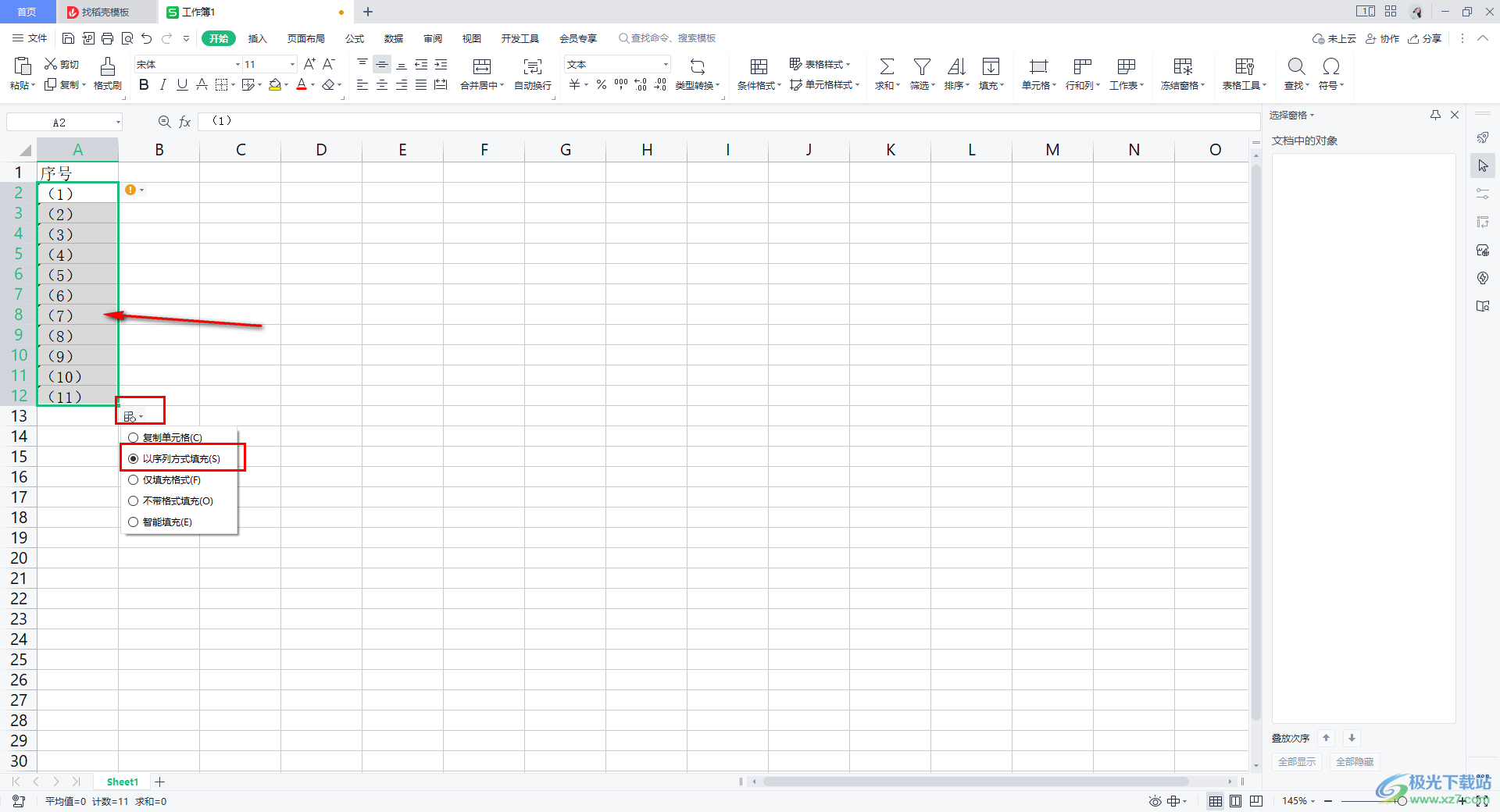This screenshot has width=1500, height=812.
Task: Click the error warning indicator beside A2
Action: click(130, 190)
